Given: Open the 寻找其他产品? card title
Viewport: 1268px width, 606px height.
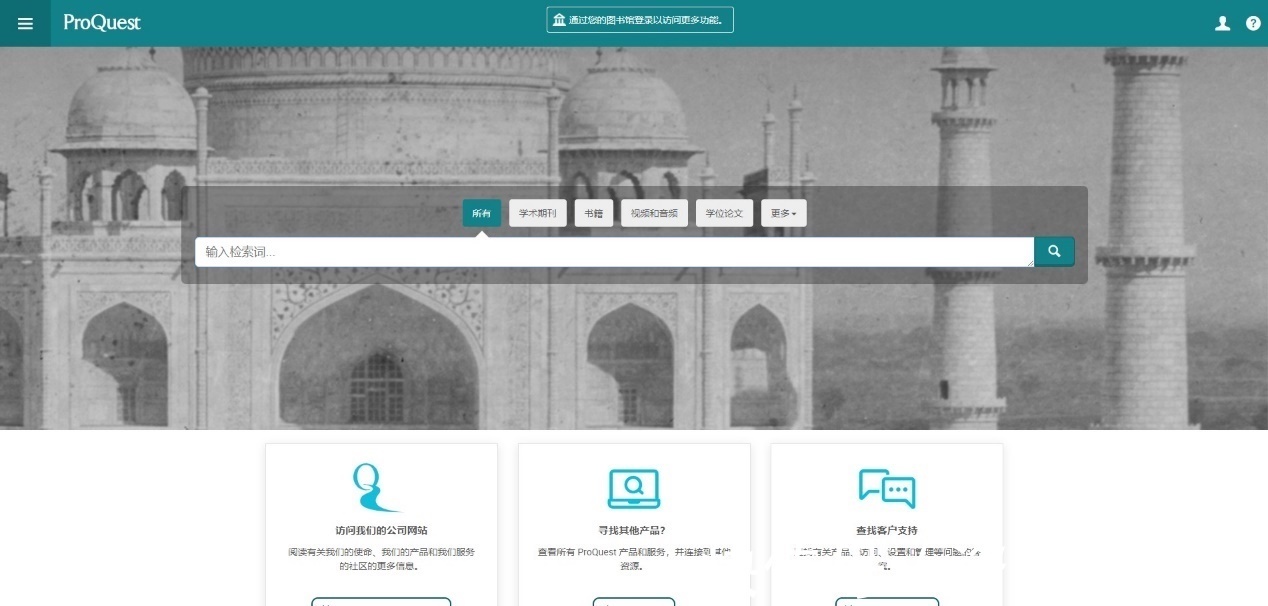Looking at the screenshot, I should [634, 530].
